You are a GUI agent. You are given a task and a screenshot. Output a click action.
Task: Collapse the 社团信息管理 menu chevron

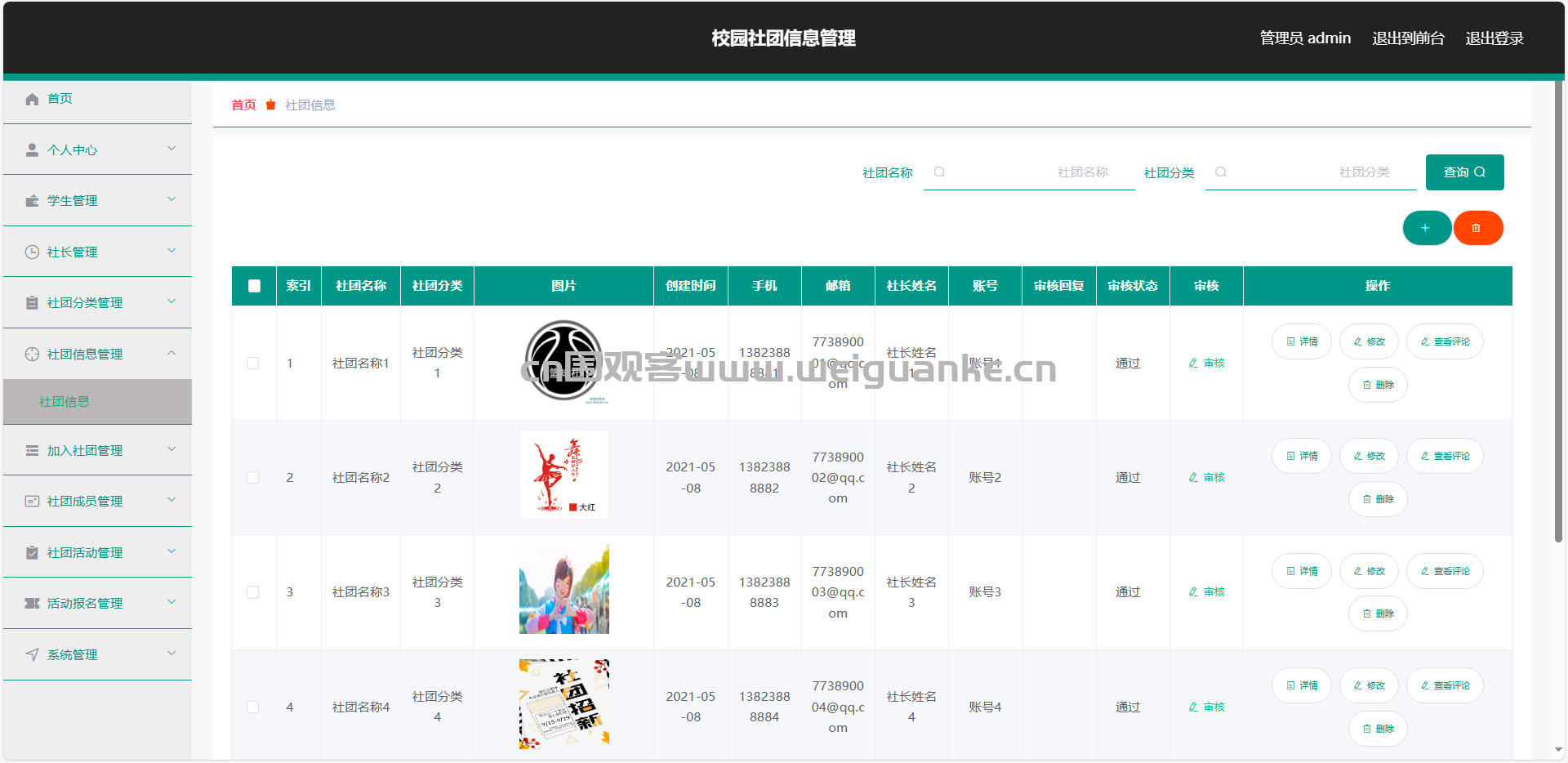[171, 353]
